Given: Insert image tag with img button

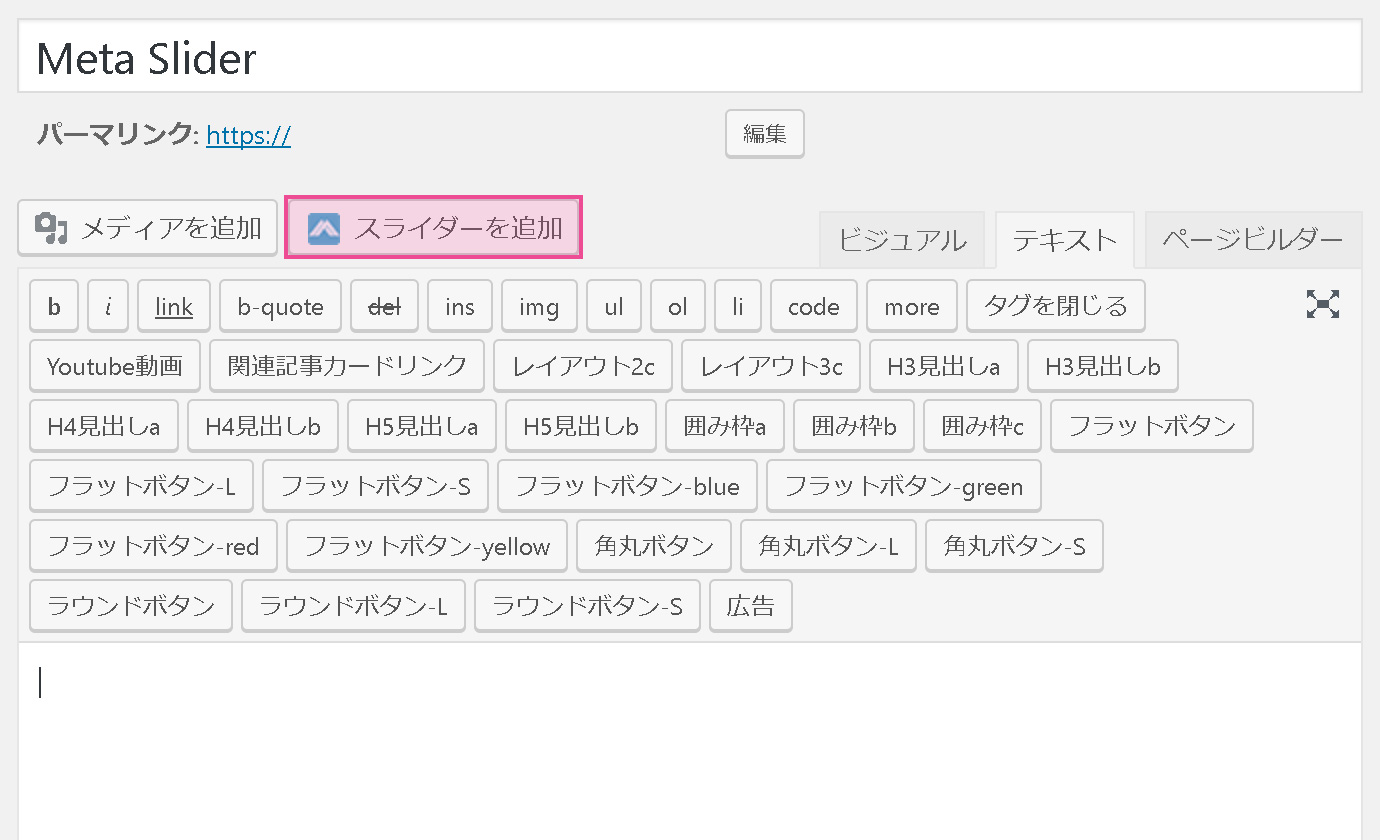Looking at the screenshot, I should pos(539,307).
